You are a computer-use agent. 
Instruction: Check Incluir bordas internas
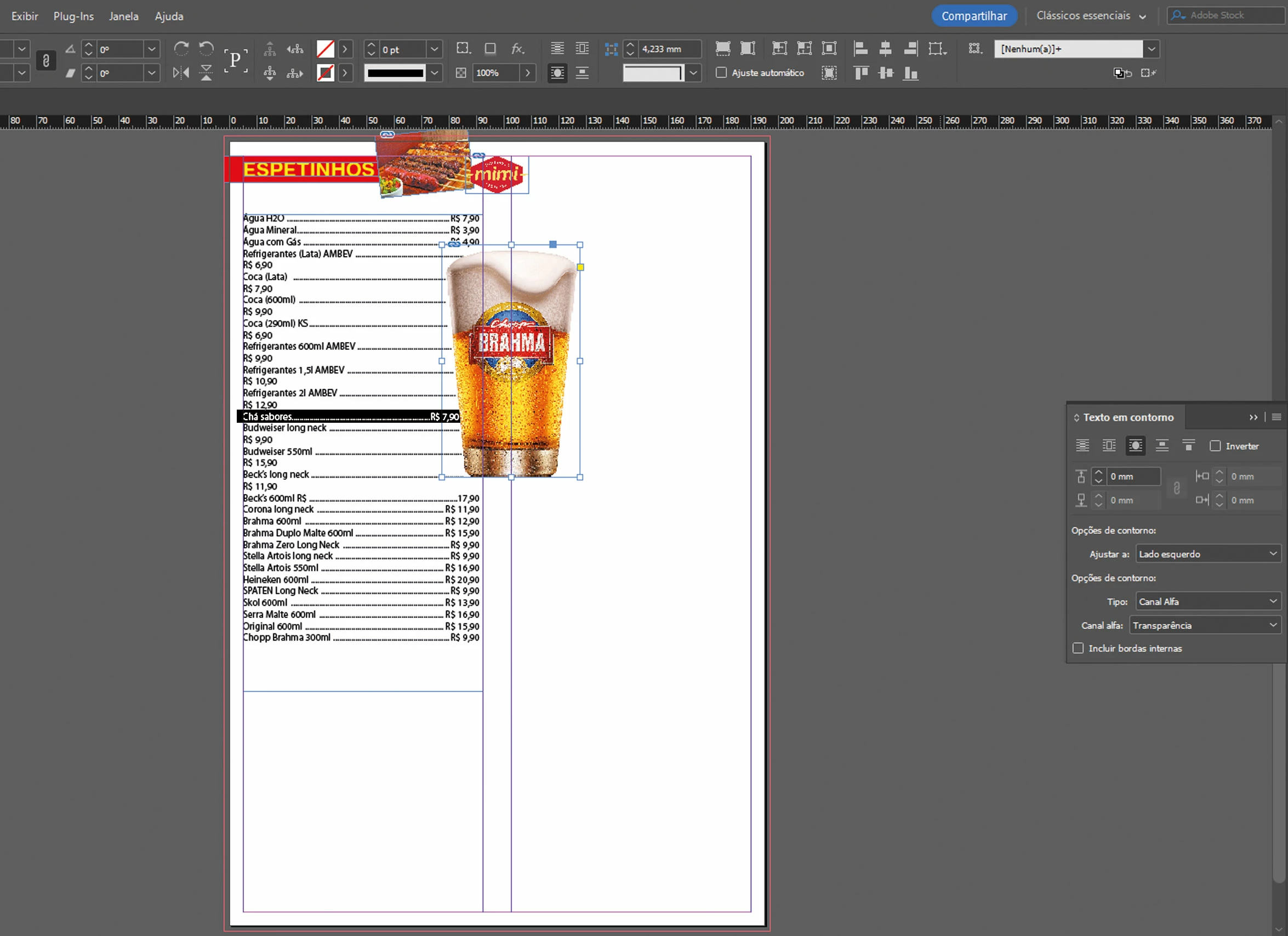1078,648
